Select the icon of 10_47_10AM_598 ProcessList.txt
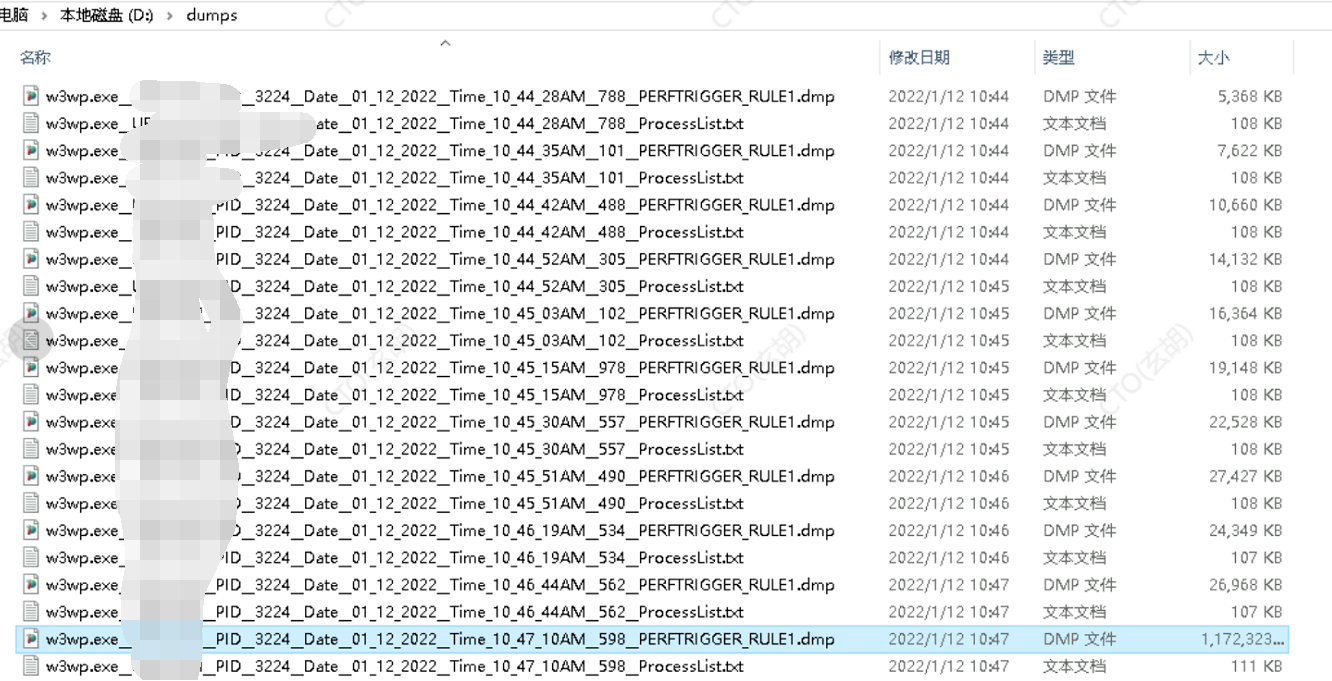The image size is (1332, 681). click(31, 666)
